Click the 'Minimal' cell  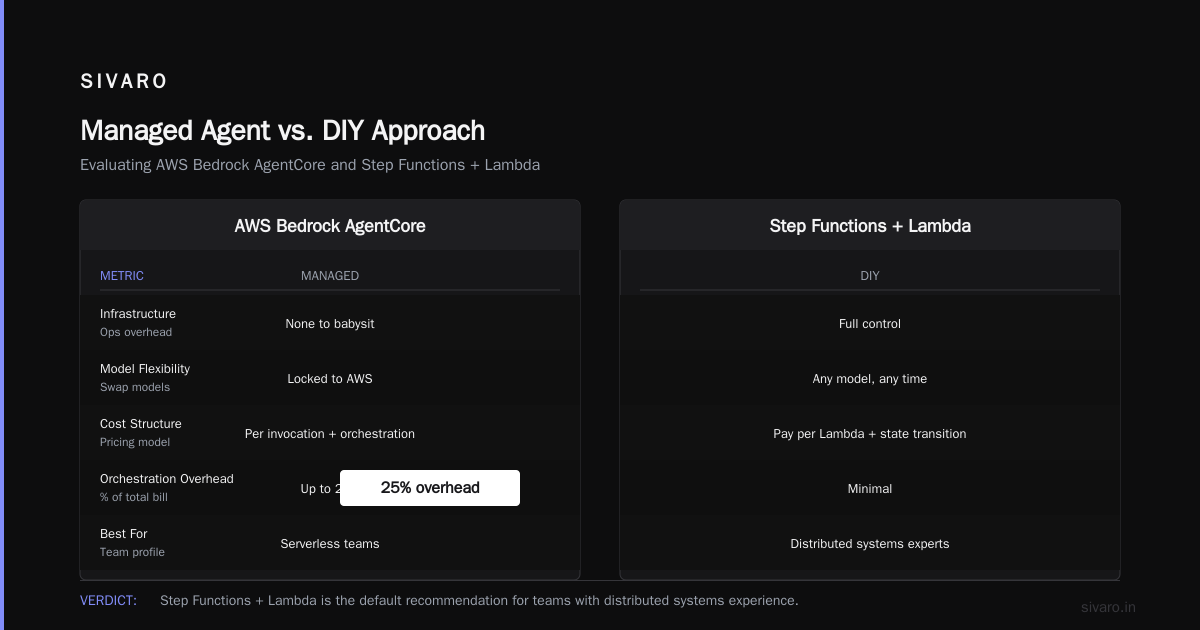pos(870,489)
